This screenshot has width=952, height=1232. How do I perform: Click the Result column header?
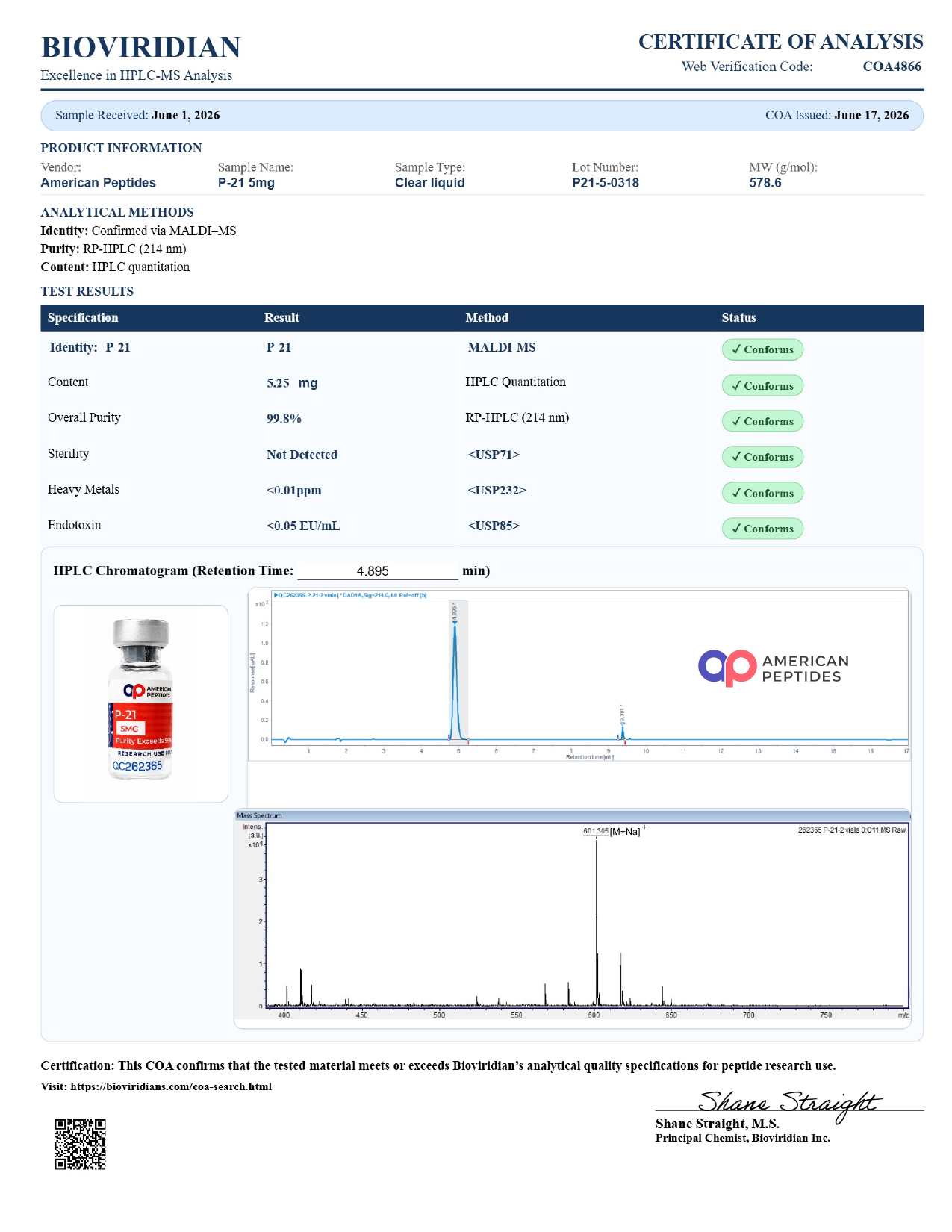[x=281, y=317]
